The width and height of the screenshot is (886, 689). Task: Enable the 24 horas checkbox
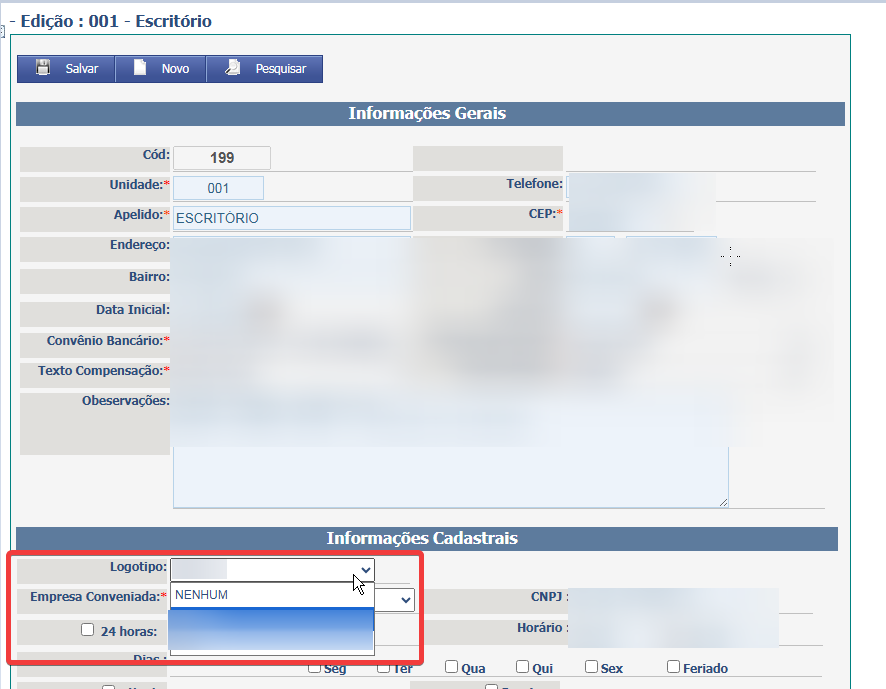pos(87,630)
